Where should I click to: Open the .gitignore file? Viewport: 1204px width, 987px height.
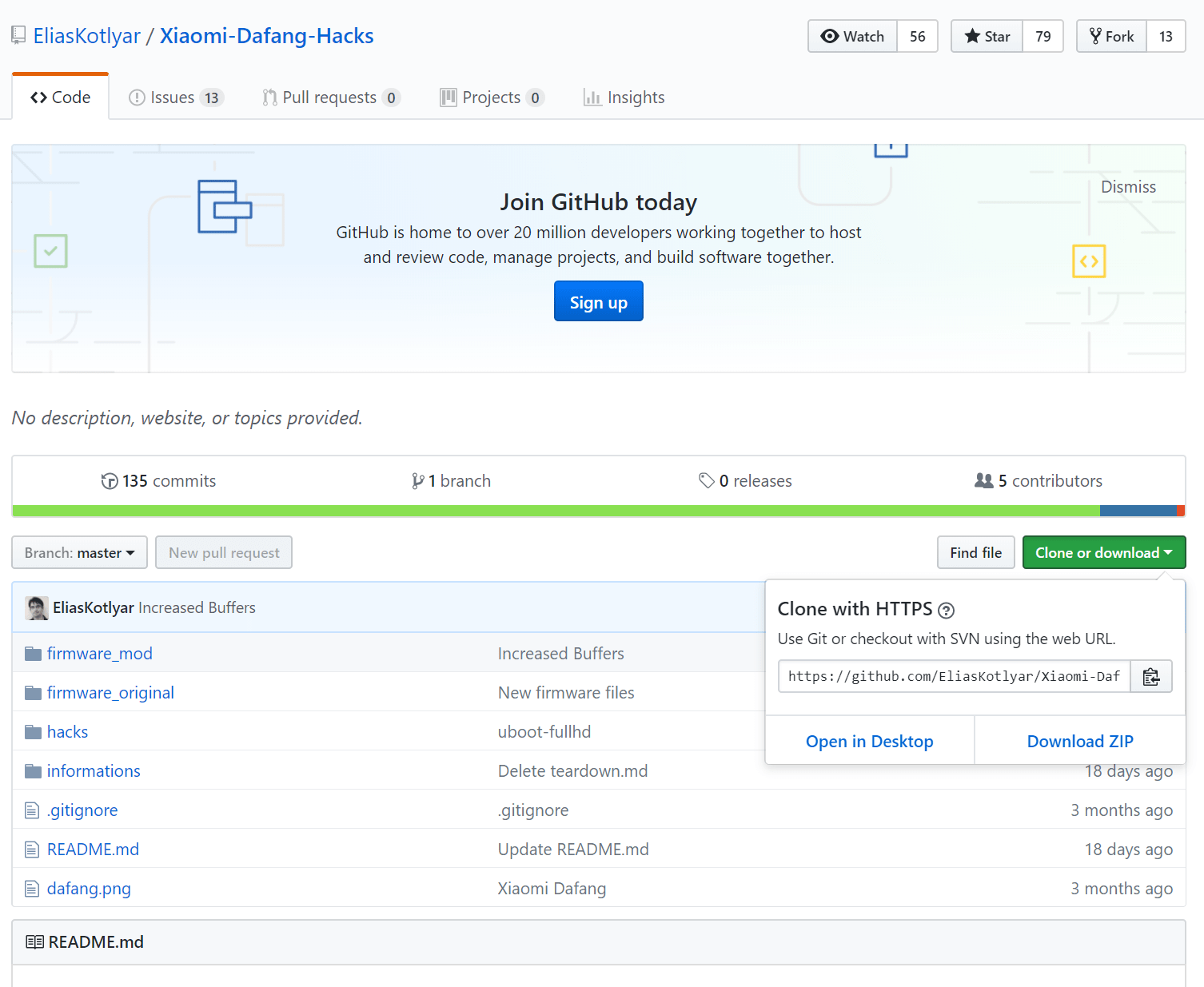(82, 810)
